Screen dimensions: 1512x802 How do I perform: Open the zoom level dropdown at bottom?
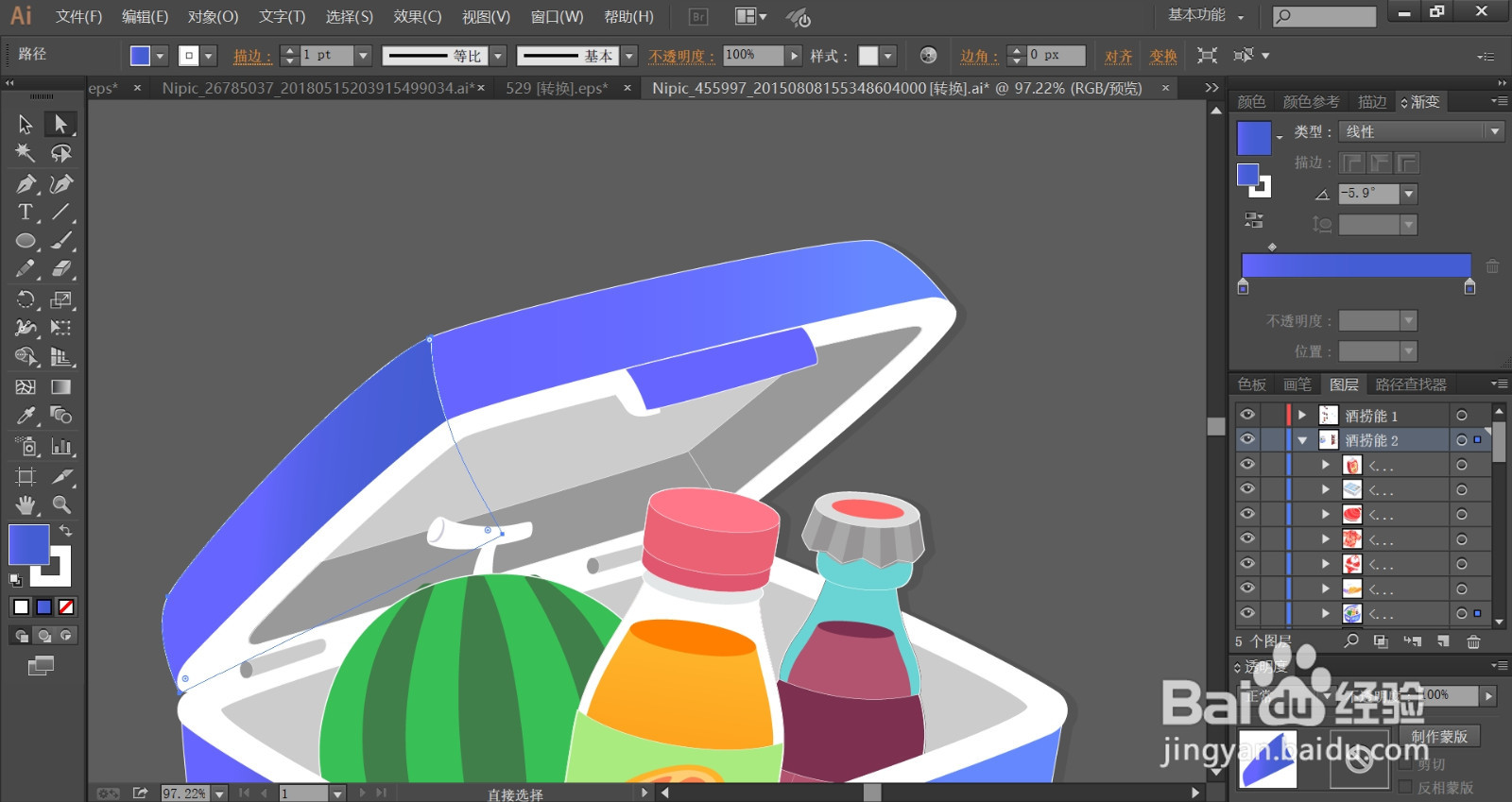click(x=219, y=793)
